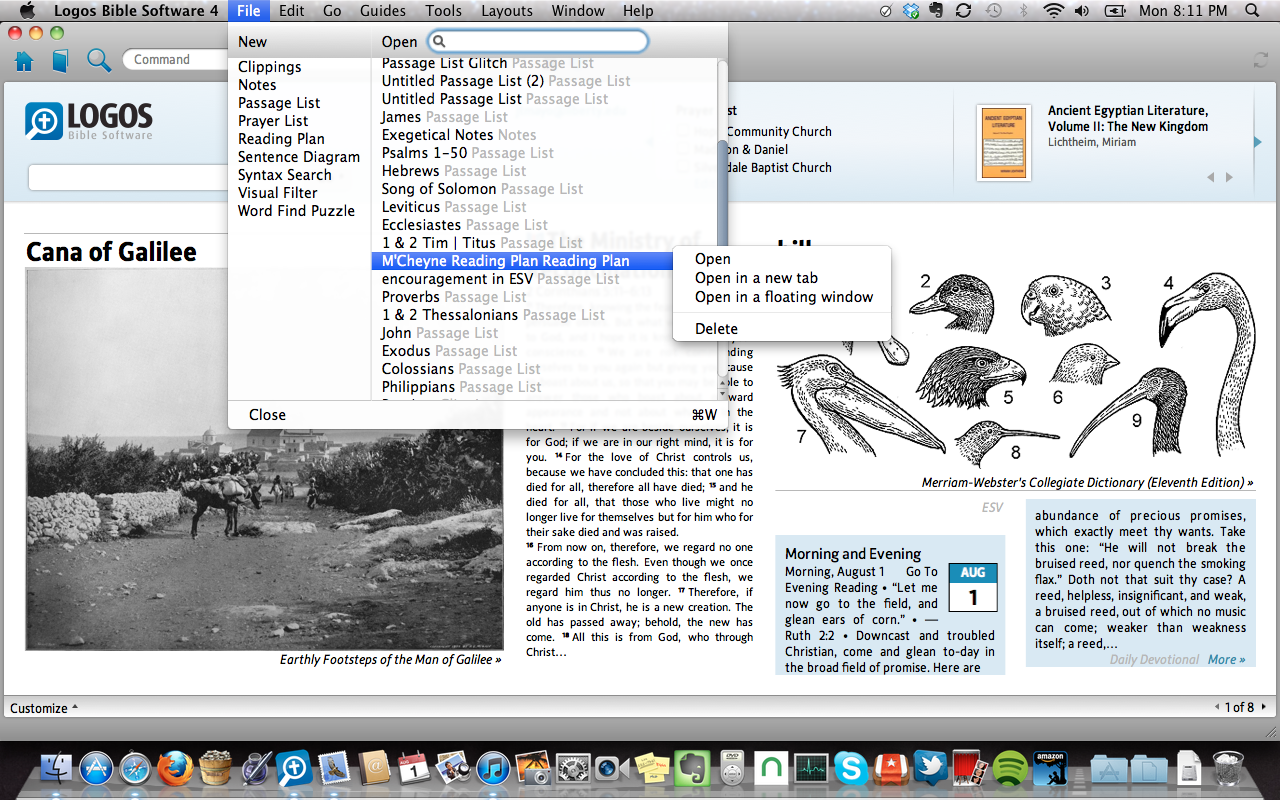
Task: Click the Command box in toolbar
Action: [175, 60]
